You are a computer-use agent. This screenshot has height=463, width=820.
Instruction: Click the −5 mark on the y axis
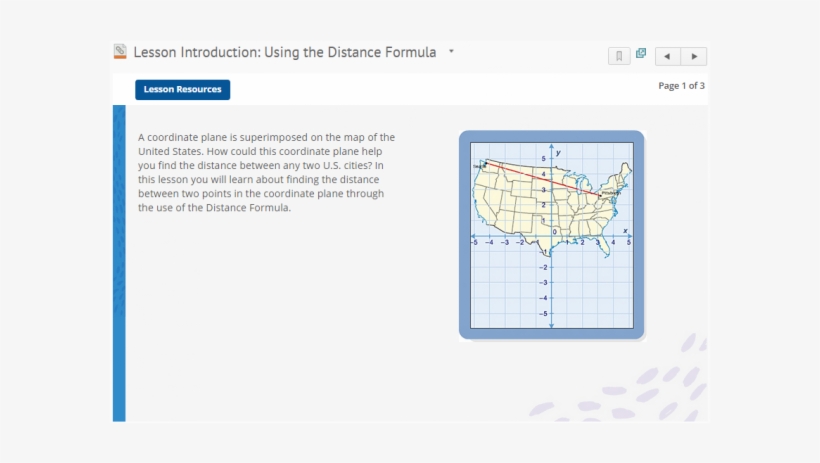point(543,314)
